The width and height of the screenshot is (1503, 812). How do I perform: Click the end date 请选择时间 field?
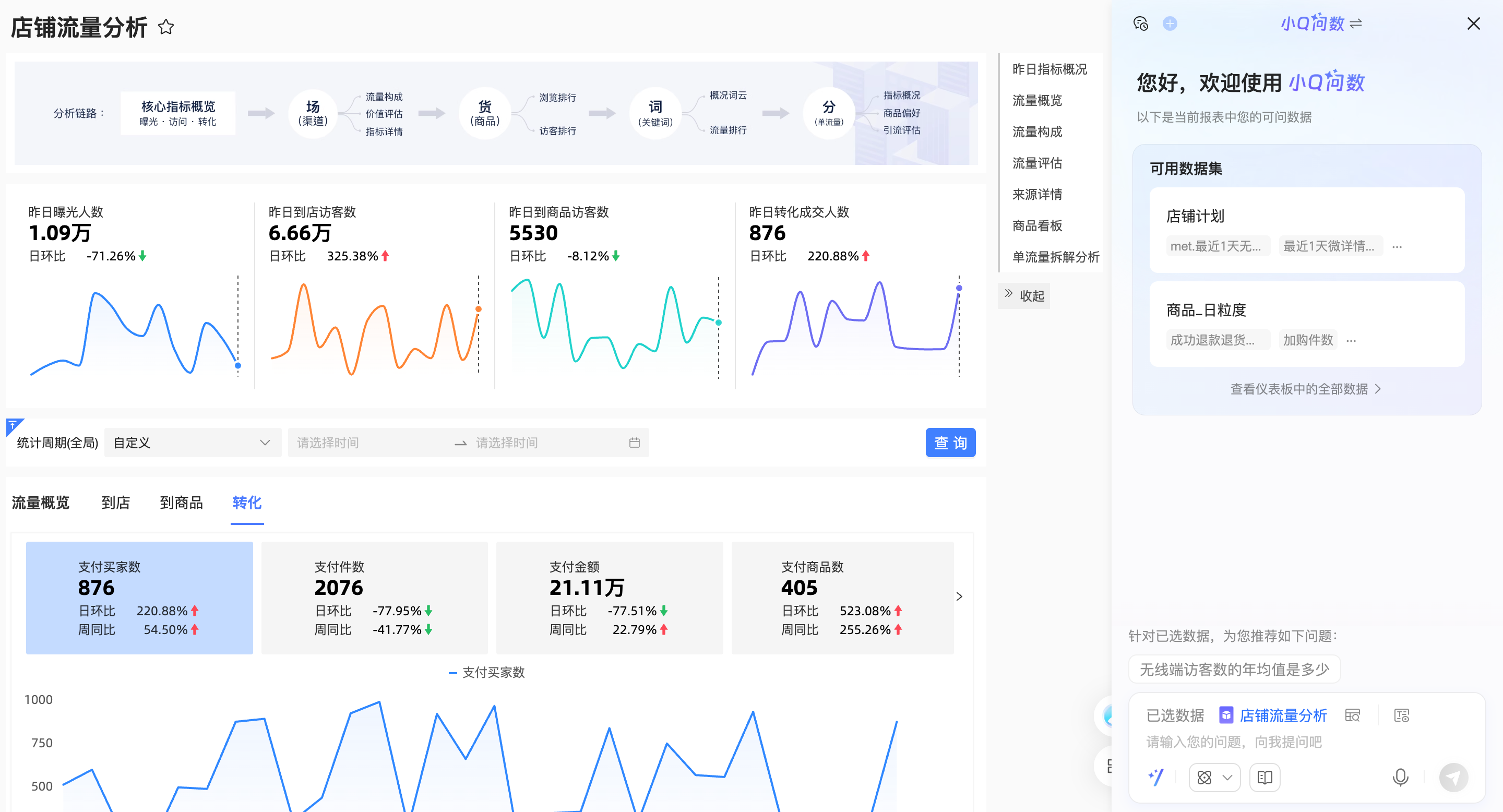[x=547, y=443]
